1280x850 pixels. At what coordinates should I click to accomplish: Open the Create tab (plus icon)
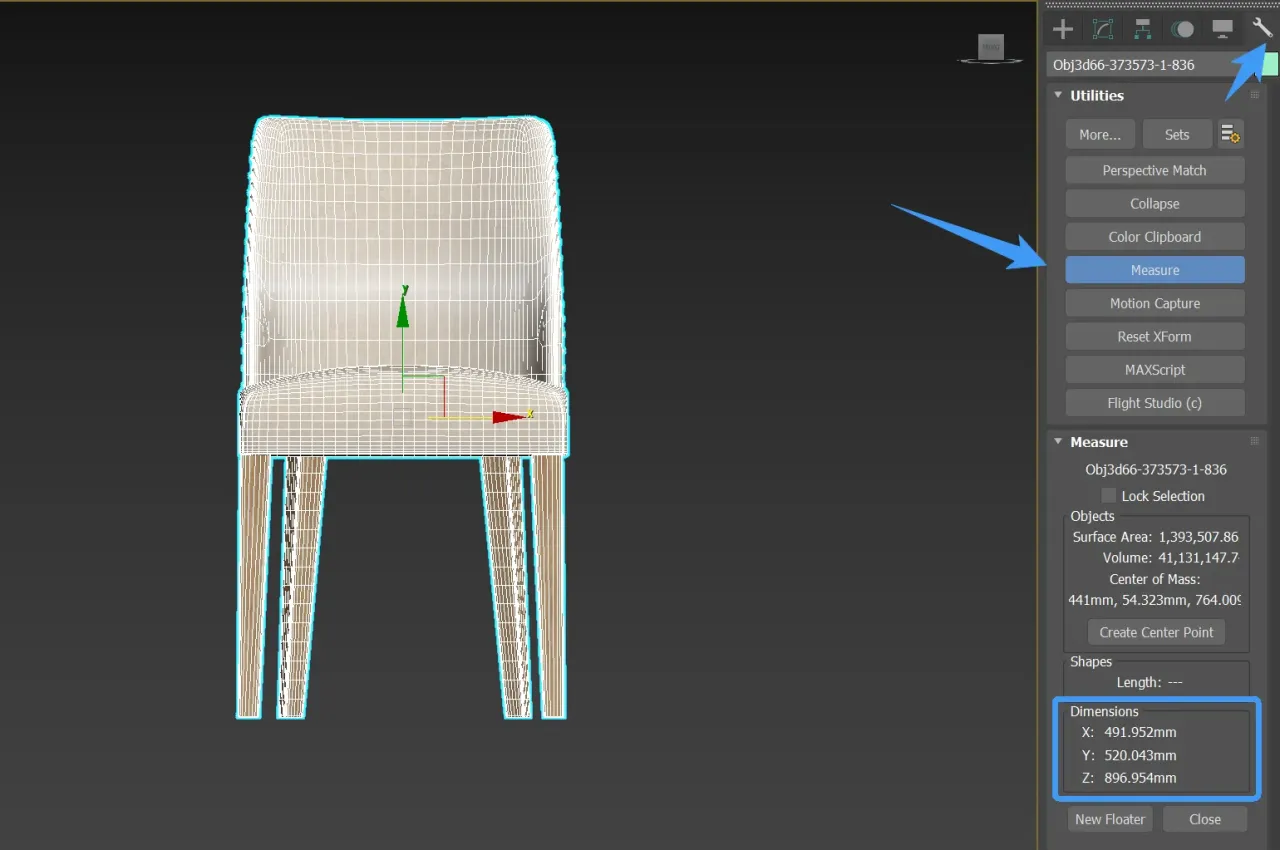coord(1063,29)
